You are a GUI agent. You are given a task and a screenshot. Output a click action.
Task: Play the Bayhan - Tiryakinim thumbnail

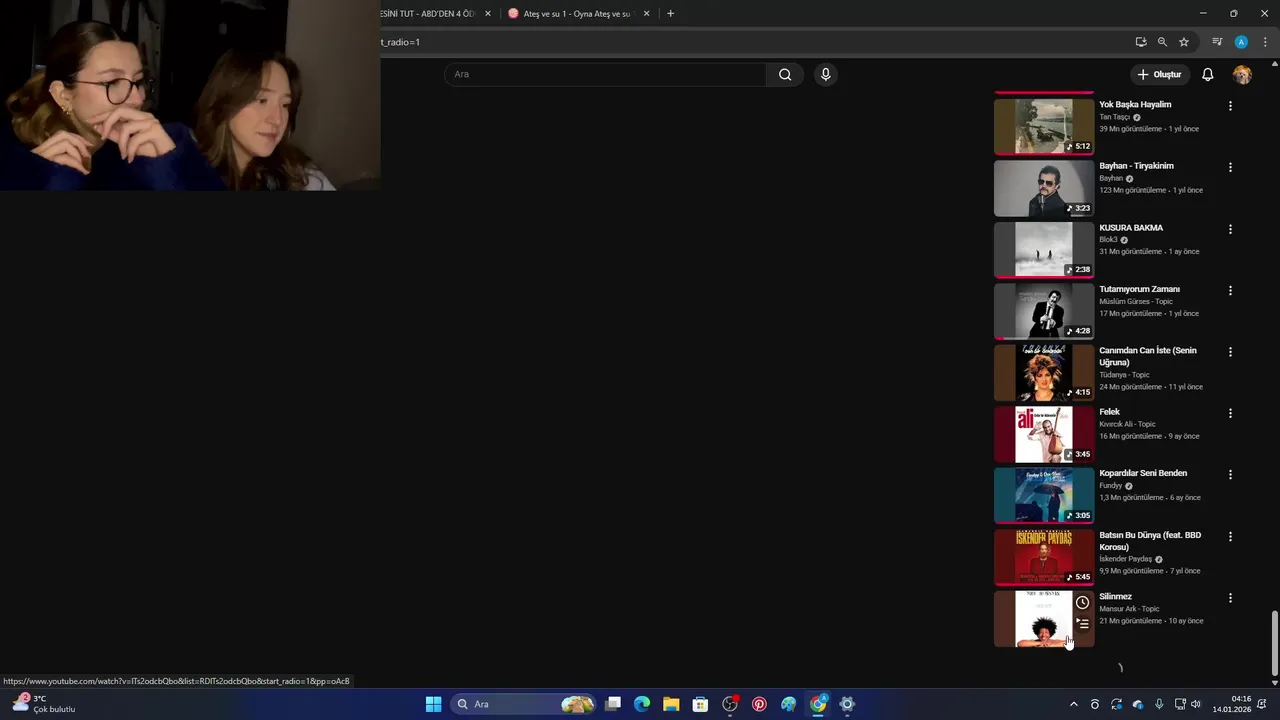[x=1044, y=188]
